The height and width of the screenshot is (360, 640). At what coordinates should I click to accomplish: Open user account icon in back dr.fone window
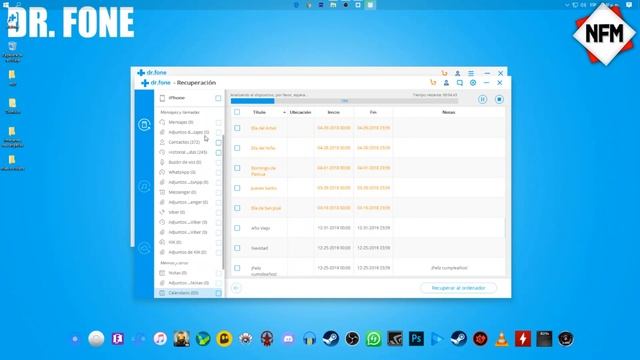click(x=458, y=73)
